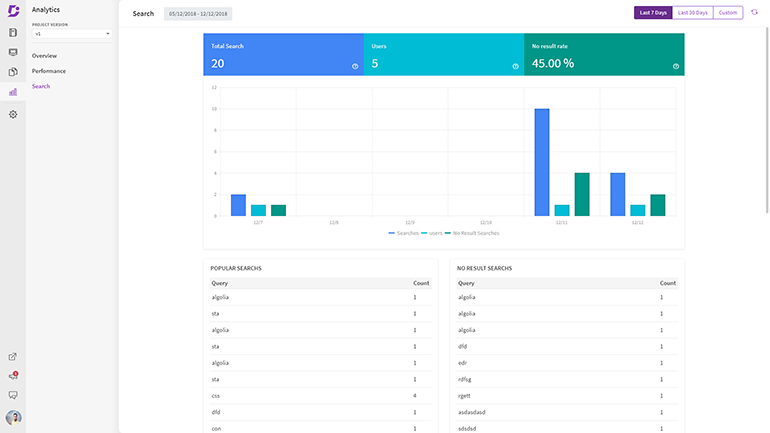Screen dimensions: 770x433
Task: Open the date range 05/12/2018 - 12/12/2018 picker
Action: [x=198, y=14]
